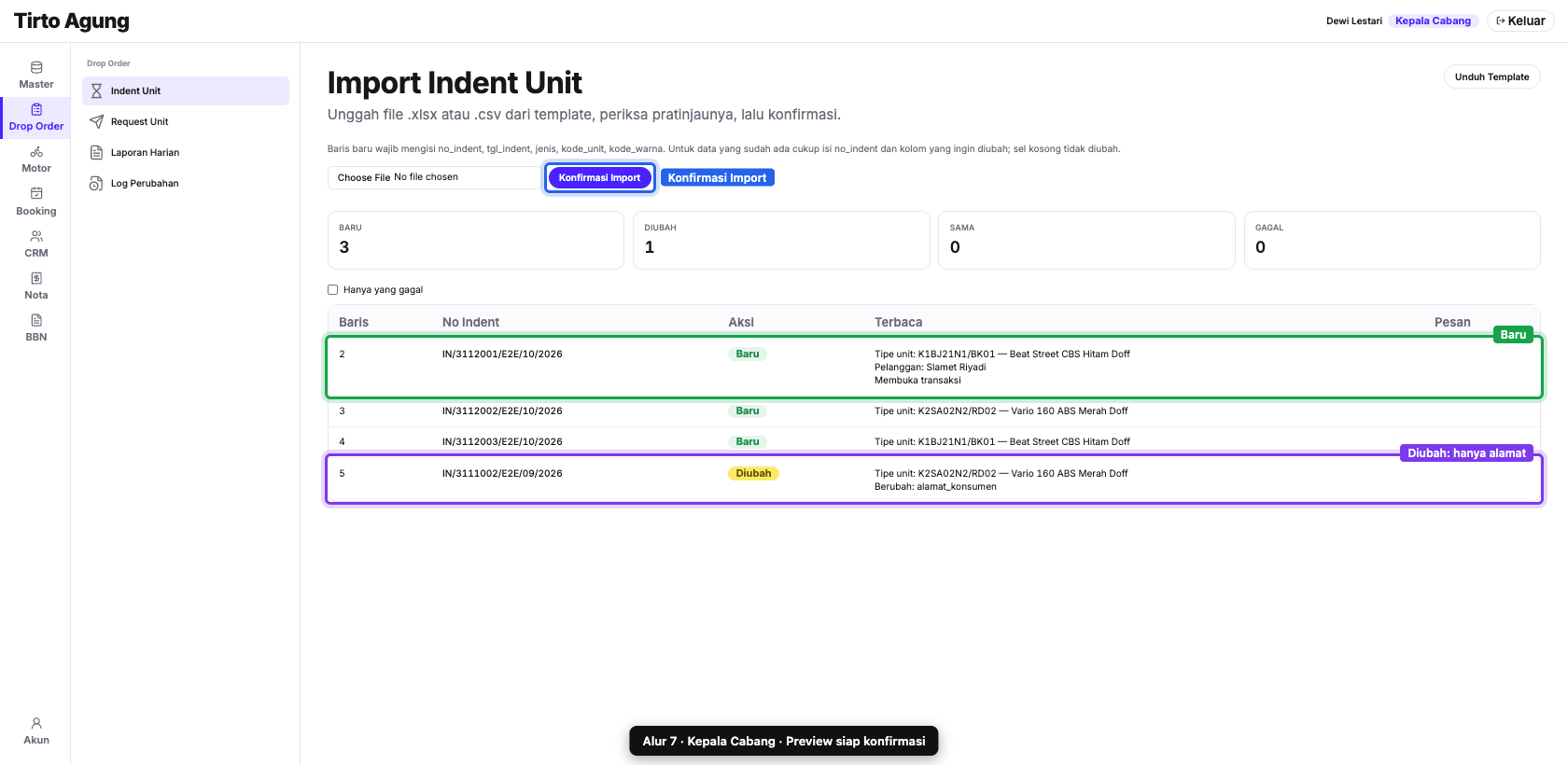Select indent number IN/3112001/E2E/10/2026
The height and width of the screenshot is (765, 1568).
(x=502, y=355)
